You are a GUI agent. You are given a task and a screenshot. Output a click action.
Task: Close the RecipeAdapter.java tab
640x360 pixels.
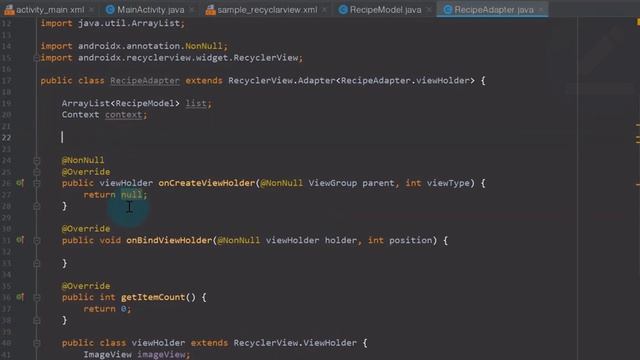tap(541, 9)
